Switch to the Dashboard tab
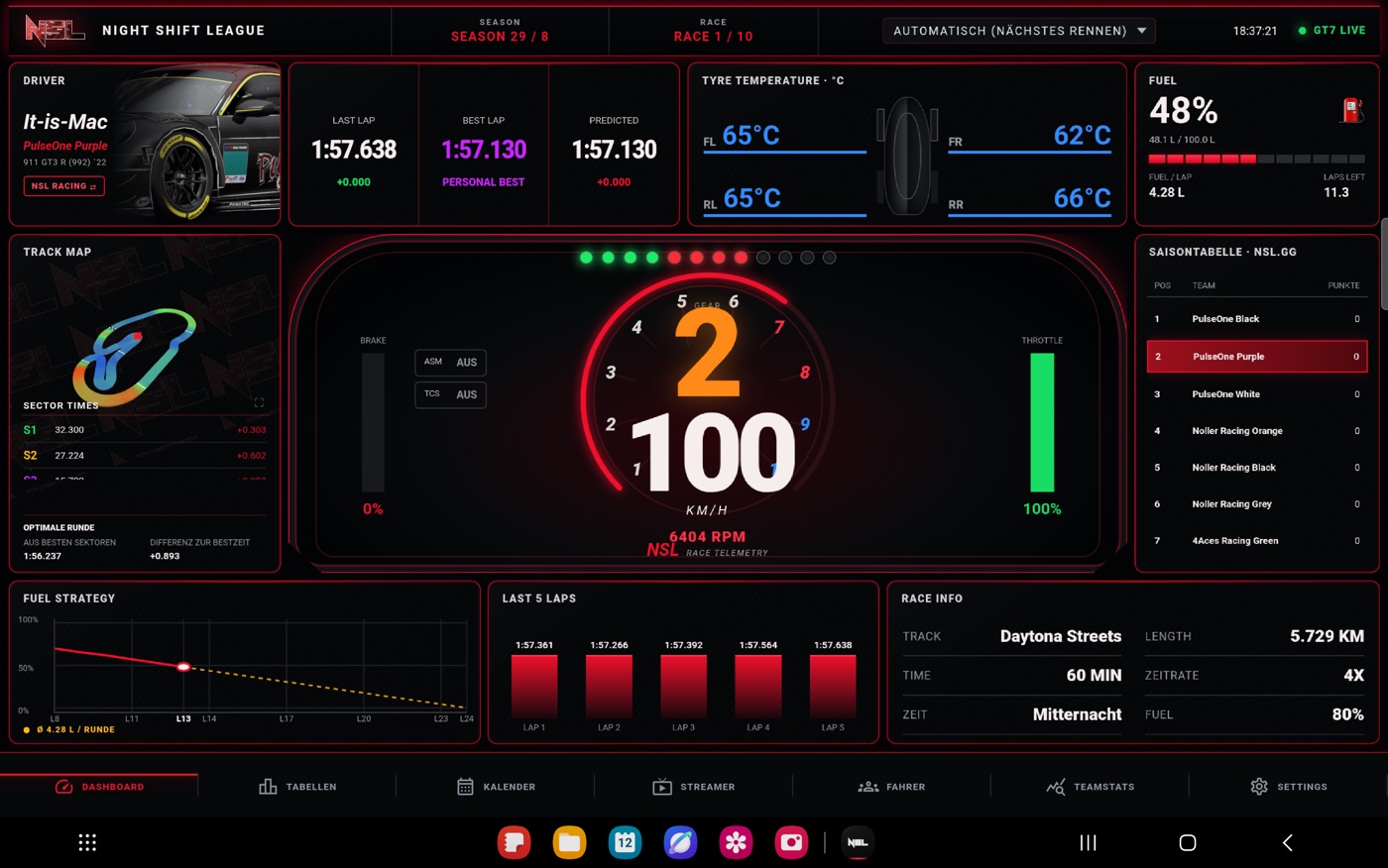1388x868 pixels. tap(99, 787)
